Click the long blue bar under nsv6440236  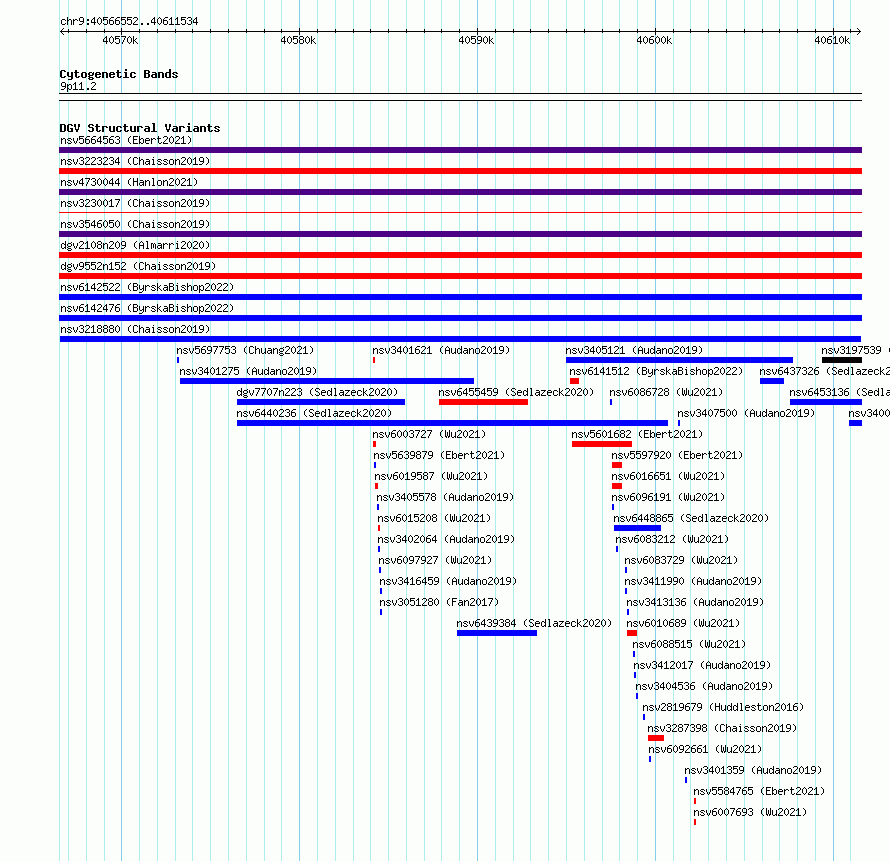click(x=452, y=423)
